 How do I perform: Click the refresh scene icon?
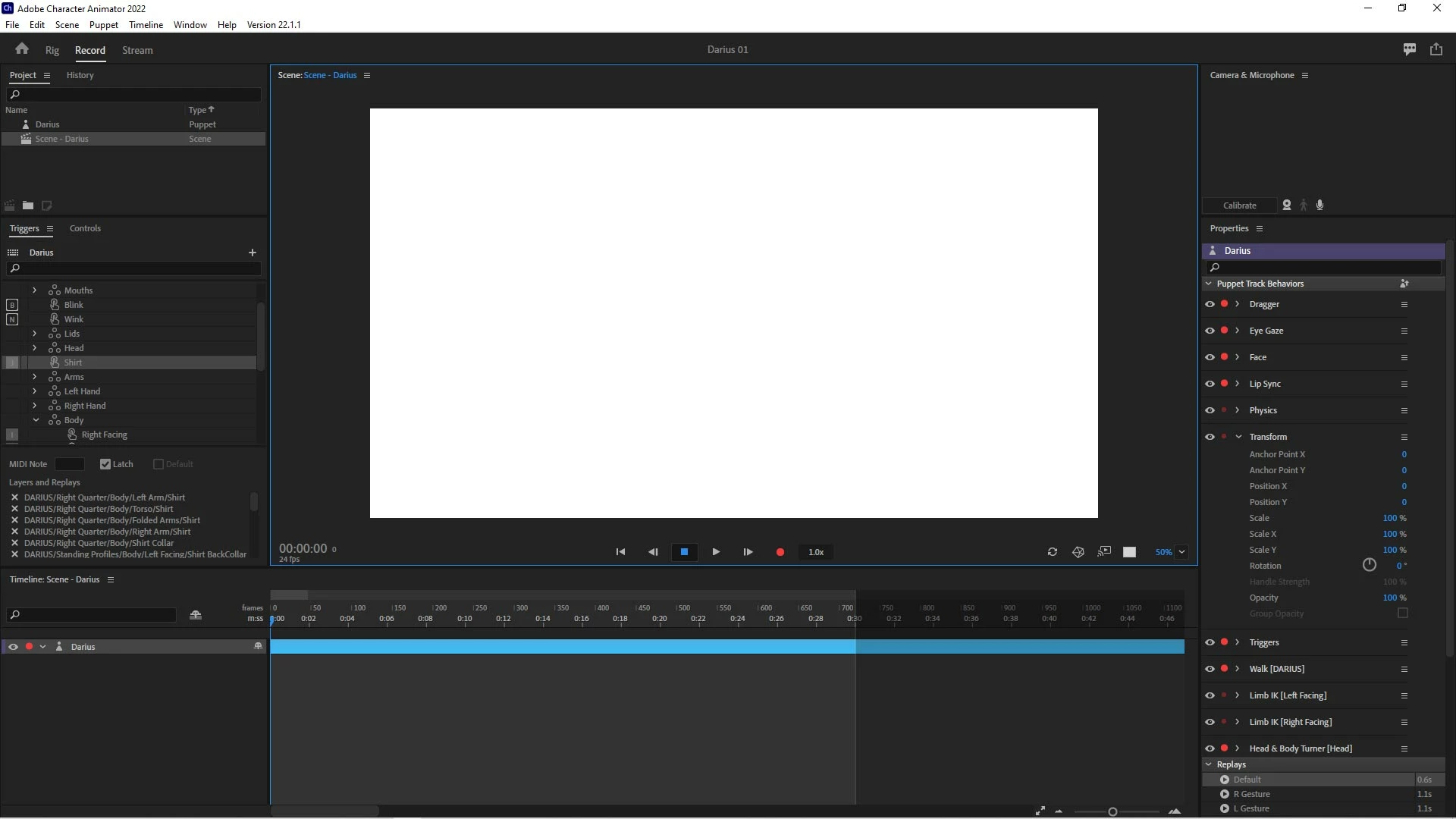pos(1052,552)
